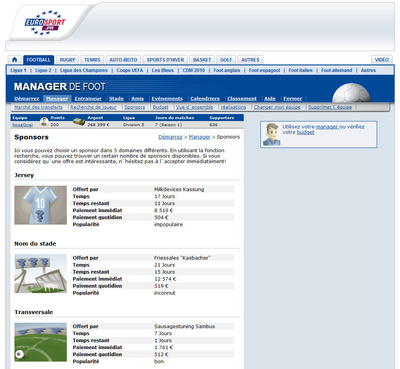Click the budget link in the advisor box

306,132
